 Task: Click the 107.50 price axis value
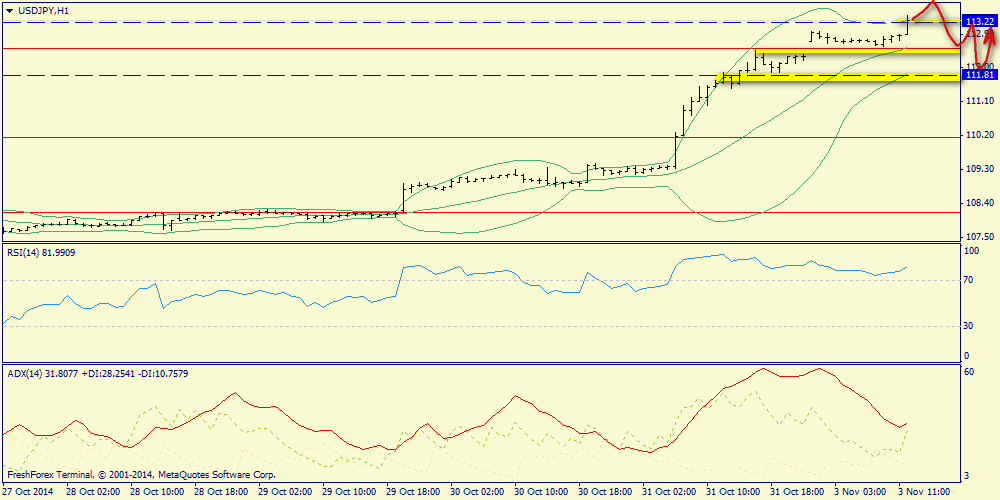tap(980, 237)
